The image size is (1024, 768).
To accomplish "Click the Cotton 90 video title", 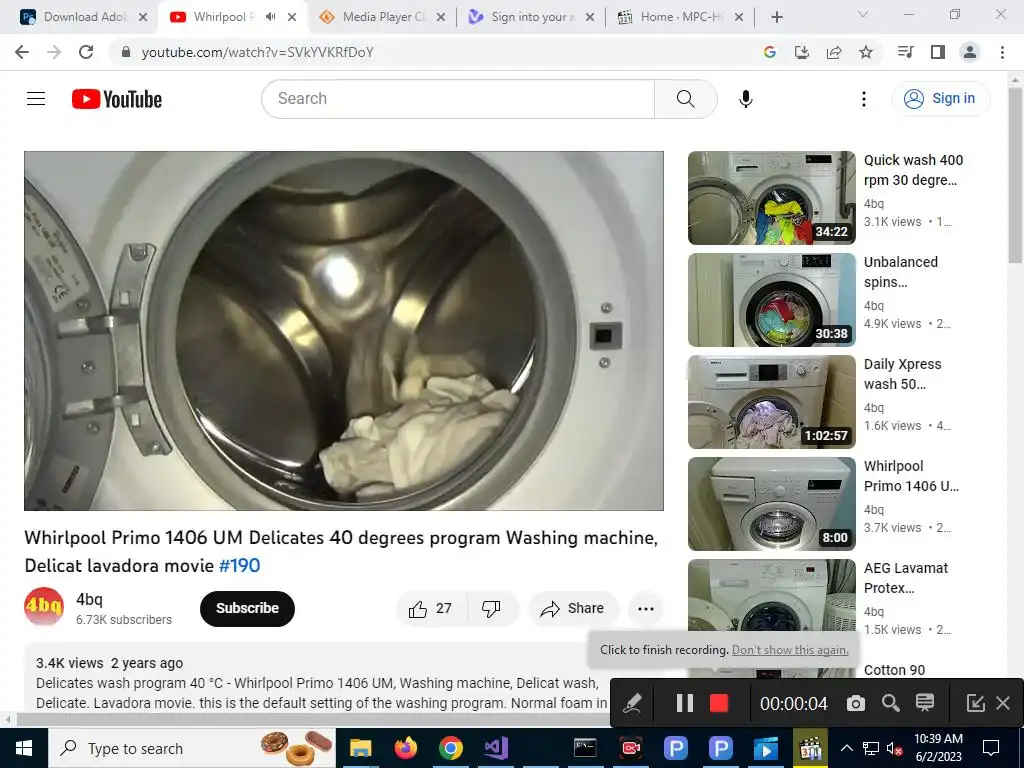I will click(x=894, y=670).
